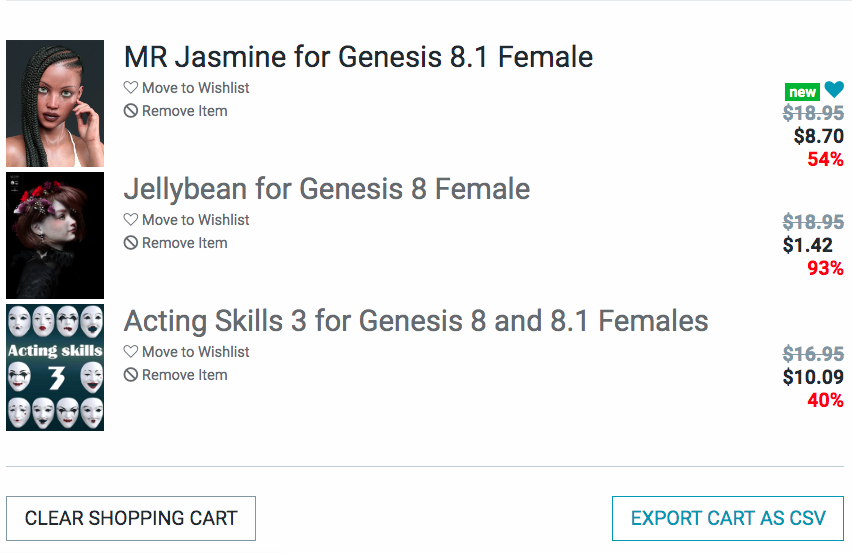The height and width of the screenshot is (553, 852).
Task: Click Acting Skills masks thumbnail
Action: tap(55, 367)
